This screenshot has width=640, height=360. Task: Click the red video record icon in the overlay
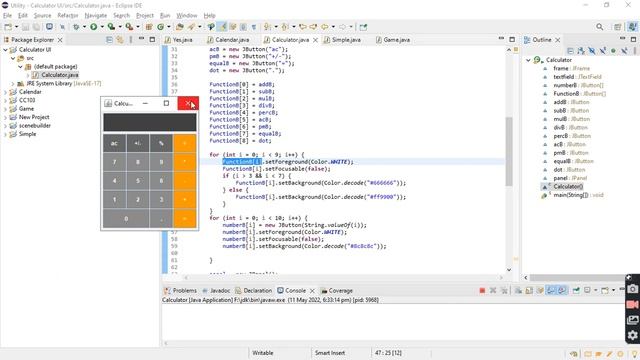tap(633, 304)
